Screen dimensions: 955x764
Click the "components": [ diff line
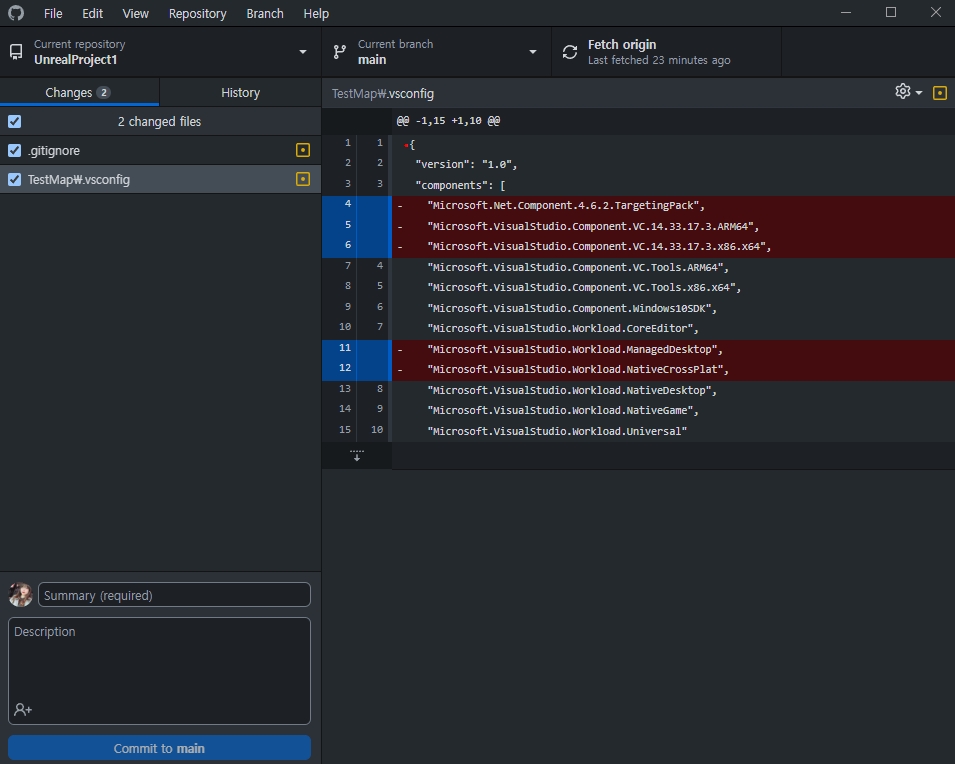pyautogui.click(x=673, y=185)
